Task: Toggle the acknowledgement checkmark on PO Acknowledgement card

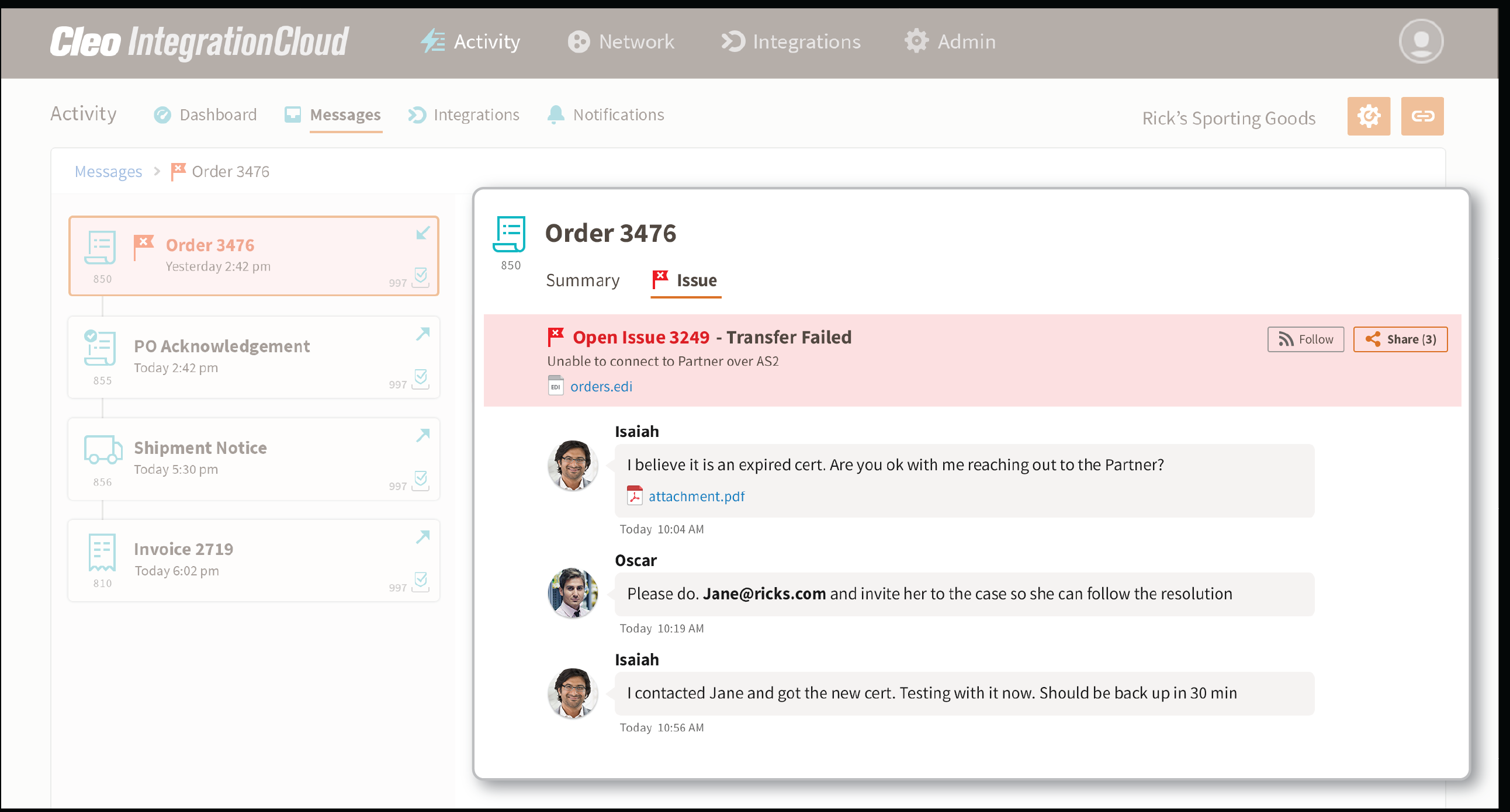Action: pyautogui.click(x=420, y=379)
